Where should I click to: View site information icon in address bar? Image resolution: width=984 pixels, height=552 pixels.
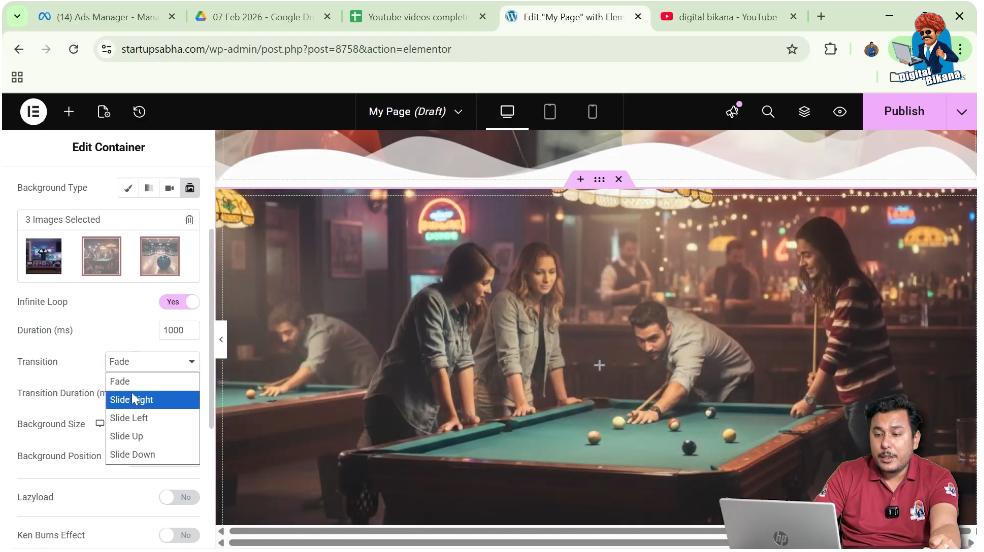point(107,49)
